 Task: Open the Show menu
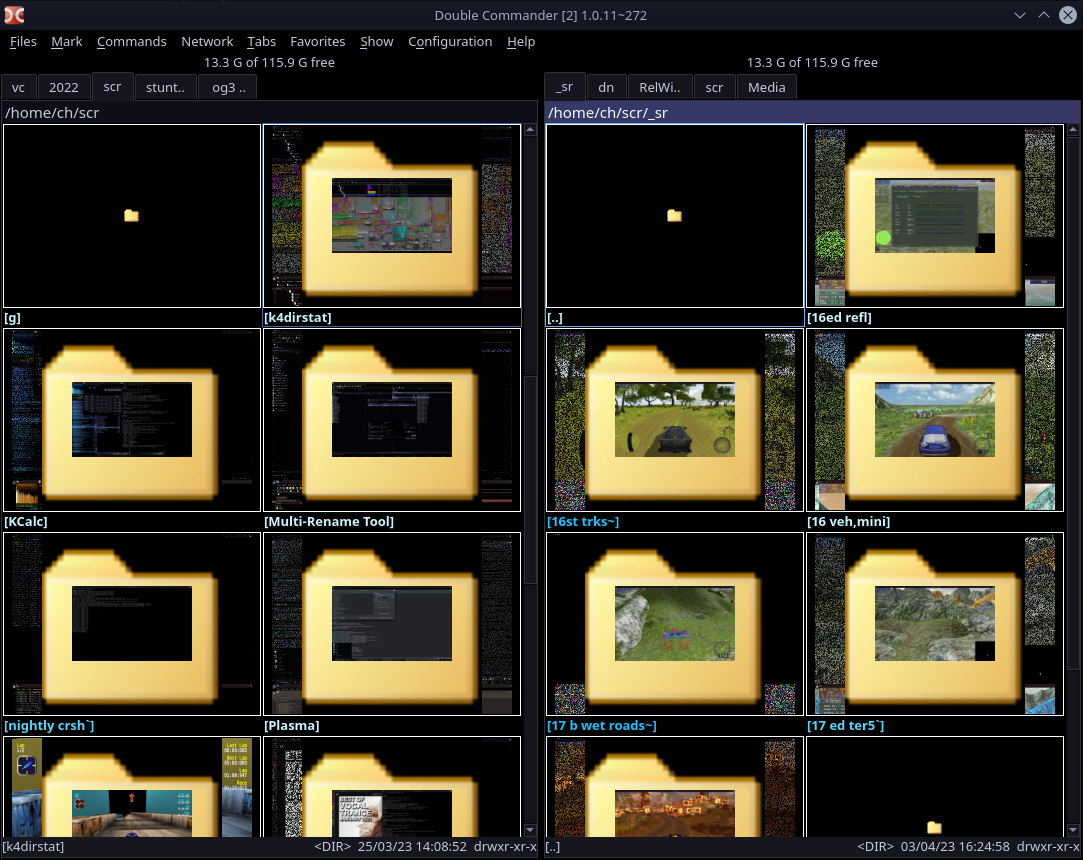(x=376, y=41)
